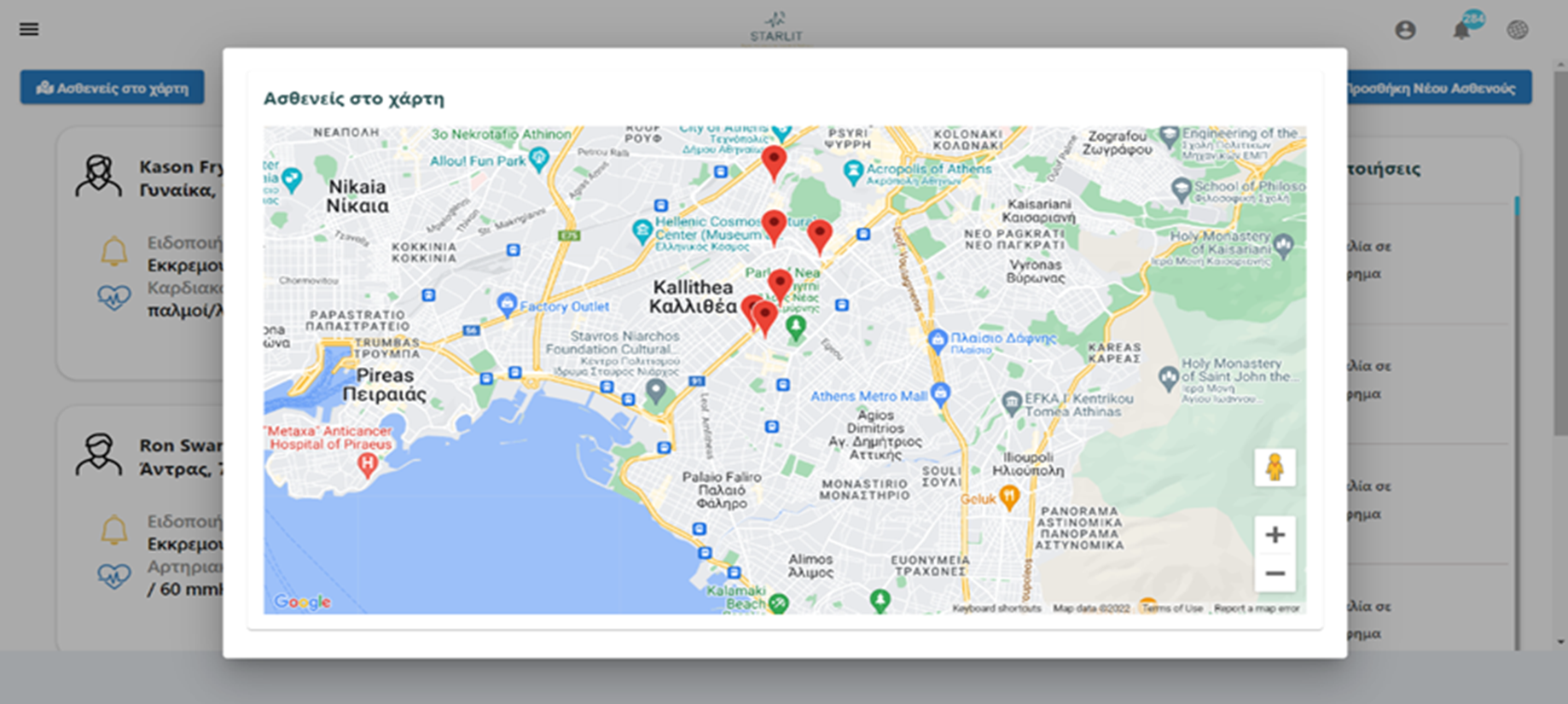Click the Alimos Άλιμος map label
1568x704 pixels.
pyautogui.click(x=810, y=565)
